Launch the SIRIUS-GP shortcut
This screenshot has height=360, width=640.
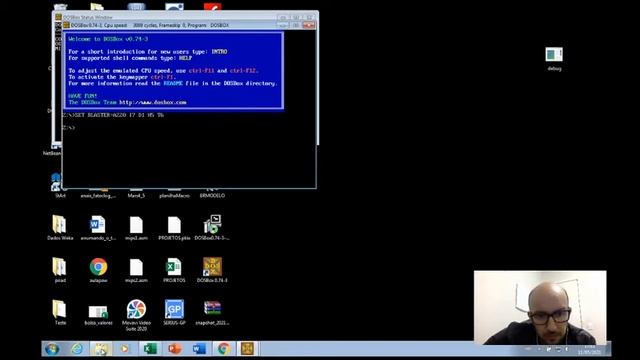pos(174,309)
